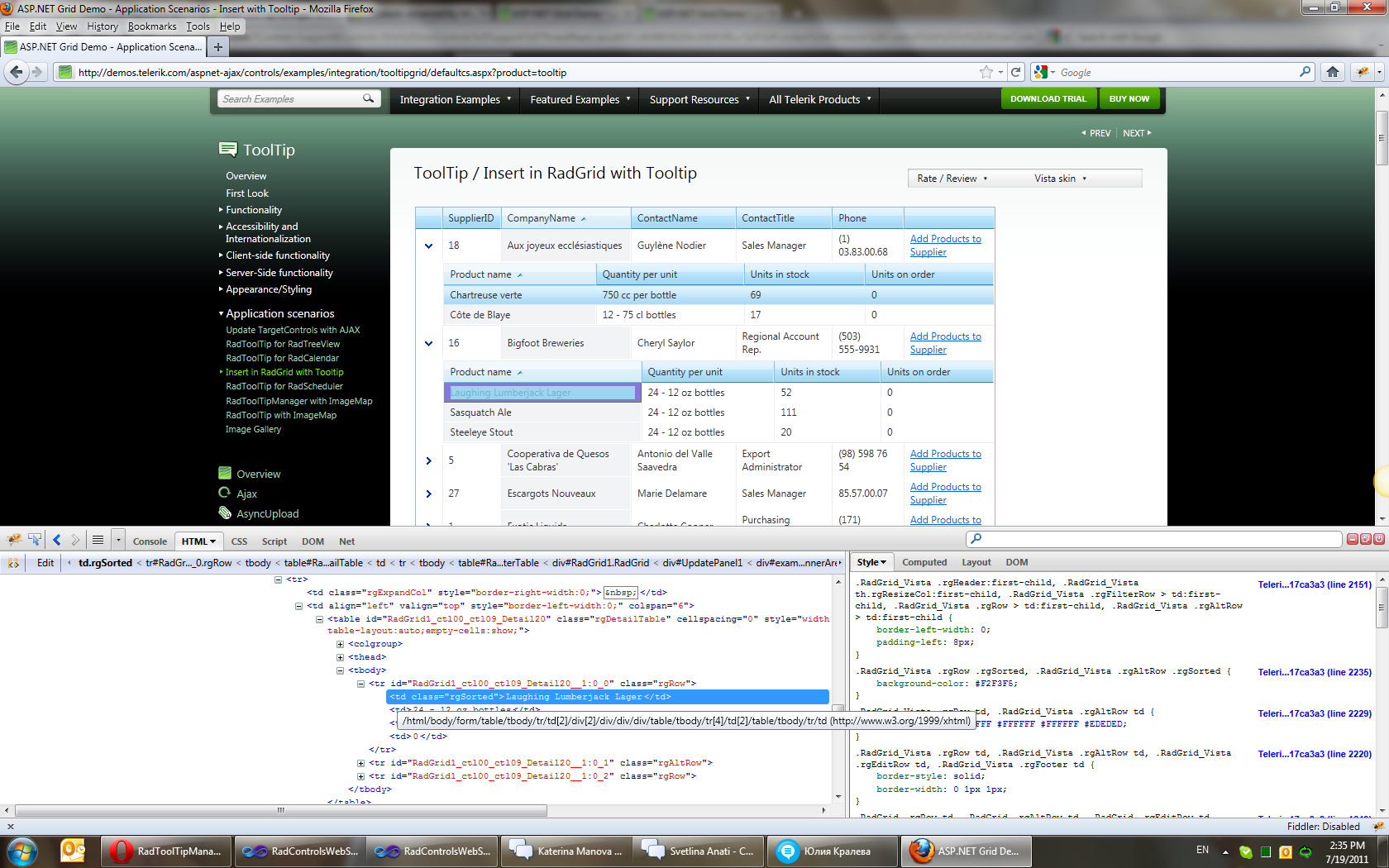Screen dimensions: 1389x868
Task: Close the Firebug panel
Action: (x=1379, y=539)
